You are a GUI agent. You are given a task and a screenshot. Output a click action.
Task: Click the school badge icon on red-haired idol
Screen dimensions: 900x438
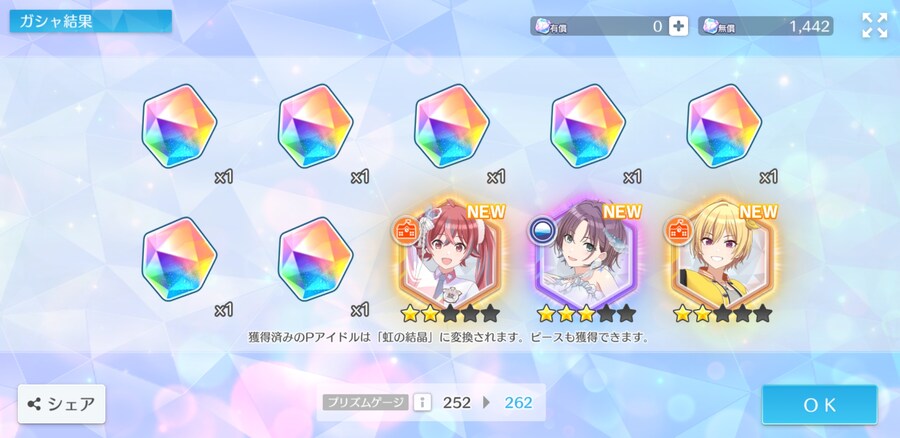(407, 230)
